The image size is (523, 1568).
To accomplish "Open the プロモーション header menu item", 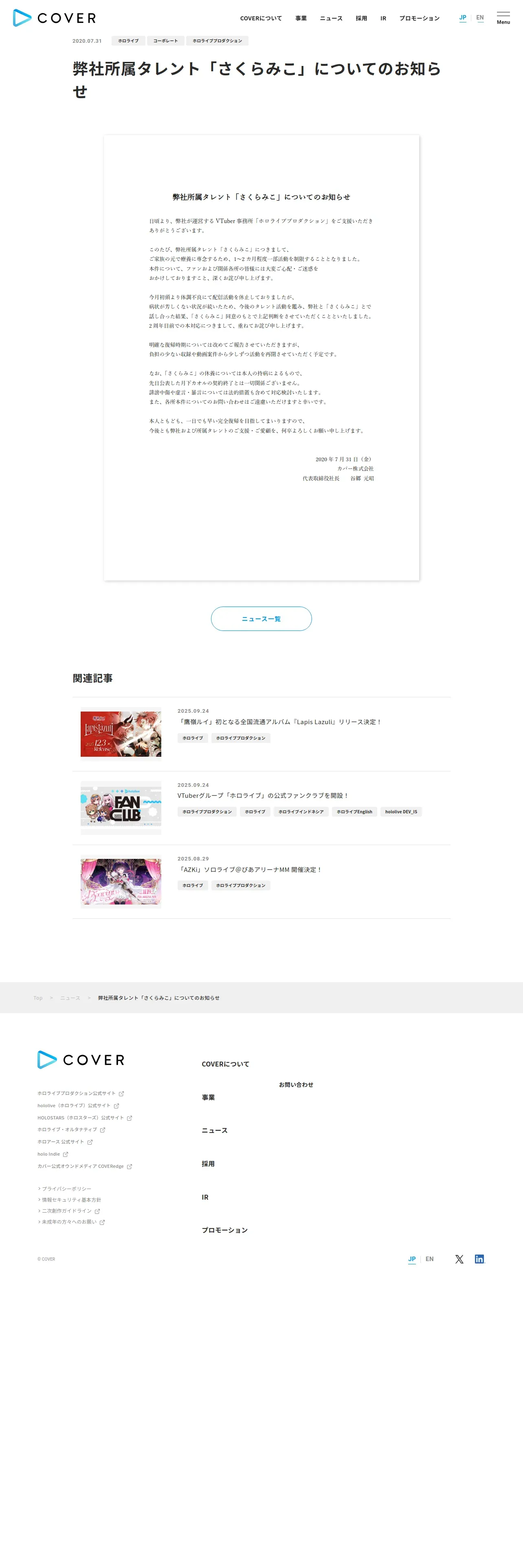I will point(419,18).
